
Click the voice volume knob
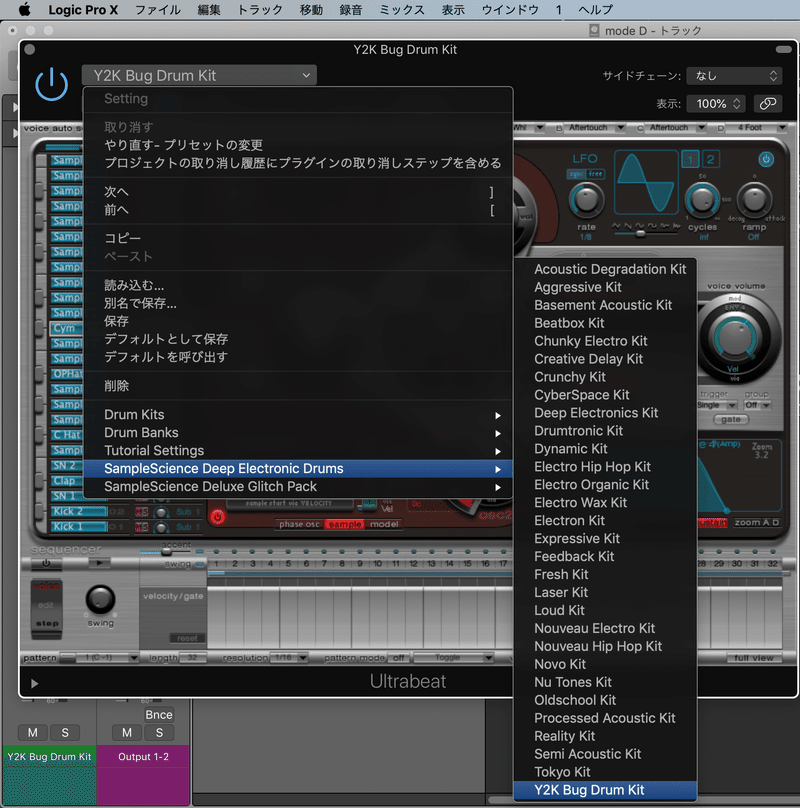(x=733, y=338)
